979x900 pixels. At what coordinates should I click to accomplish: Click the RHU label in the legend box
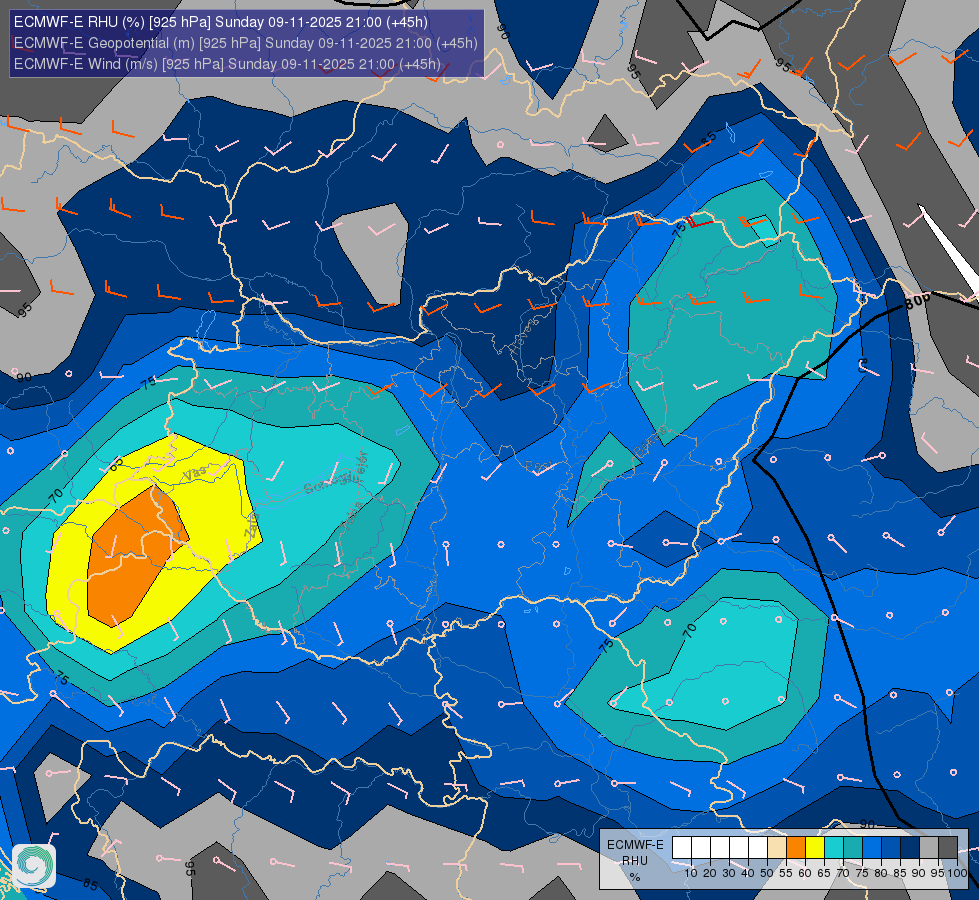tap(635, 861)
